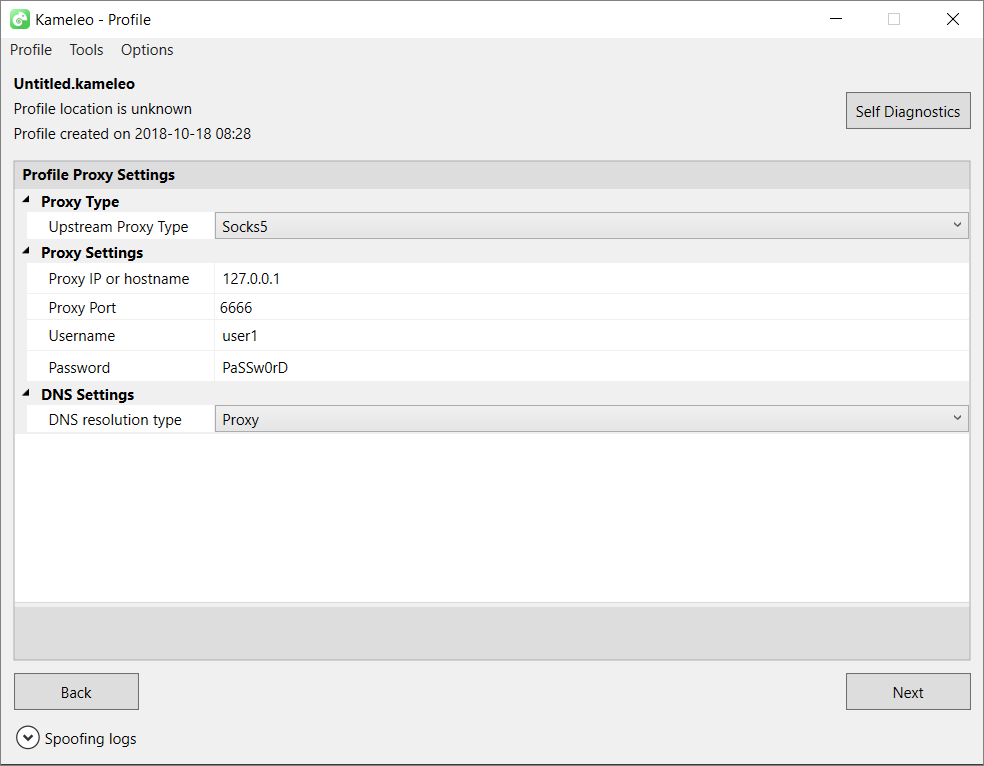
Task: Select the Password label
Action: coord(79,367)
